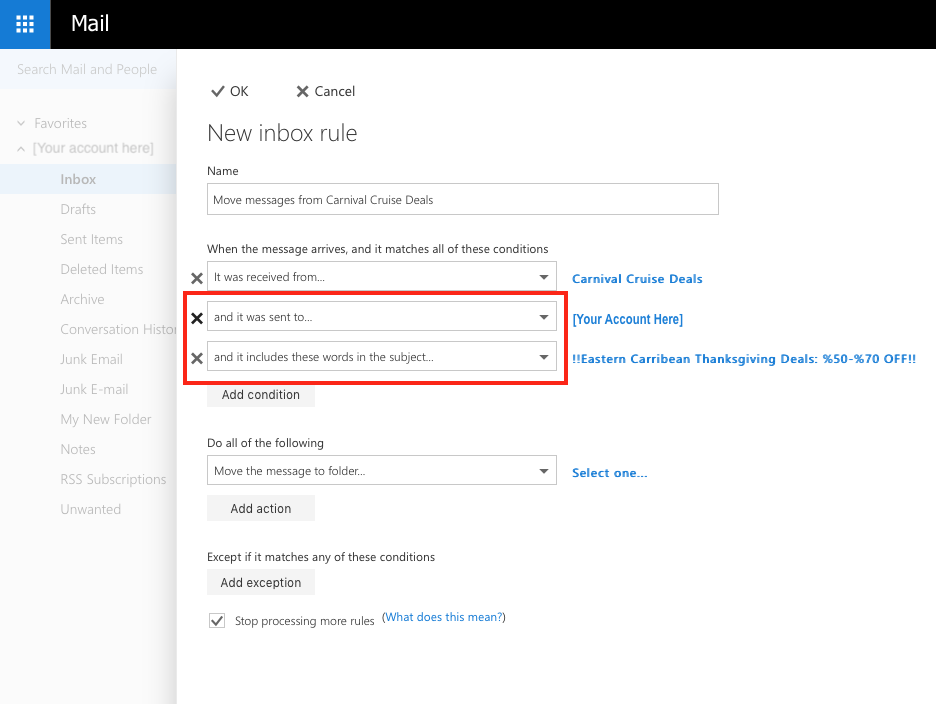
Task: Click the Add exception button
Action: (x=260, y=583)
